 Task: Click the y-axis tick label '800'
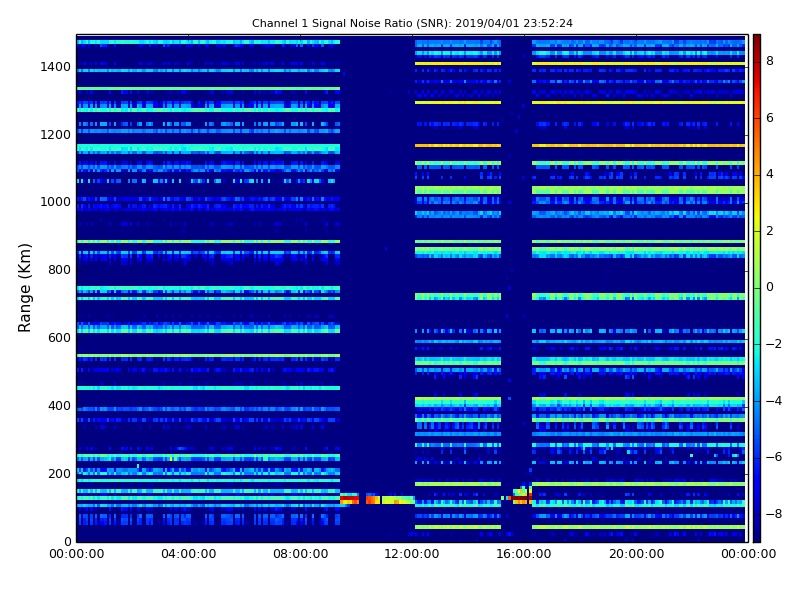[59, 270]
